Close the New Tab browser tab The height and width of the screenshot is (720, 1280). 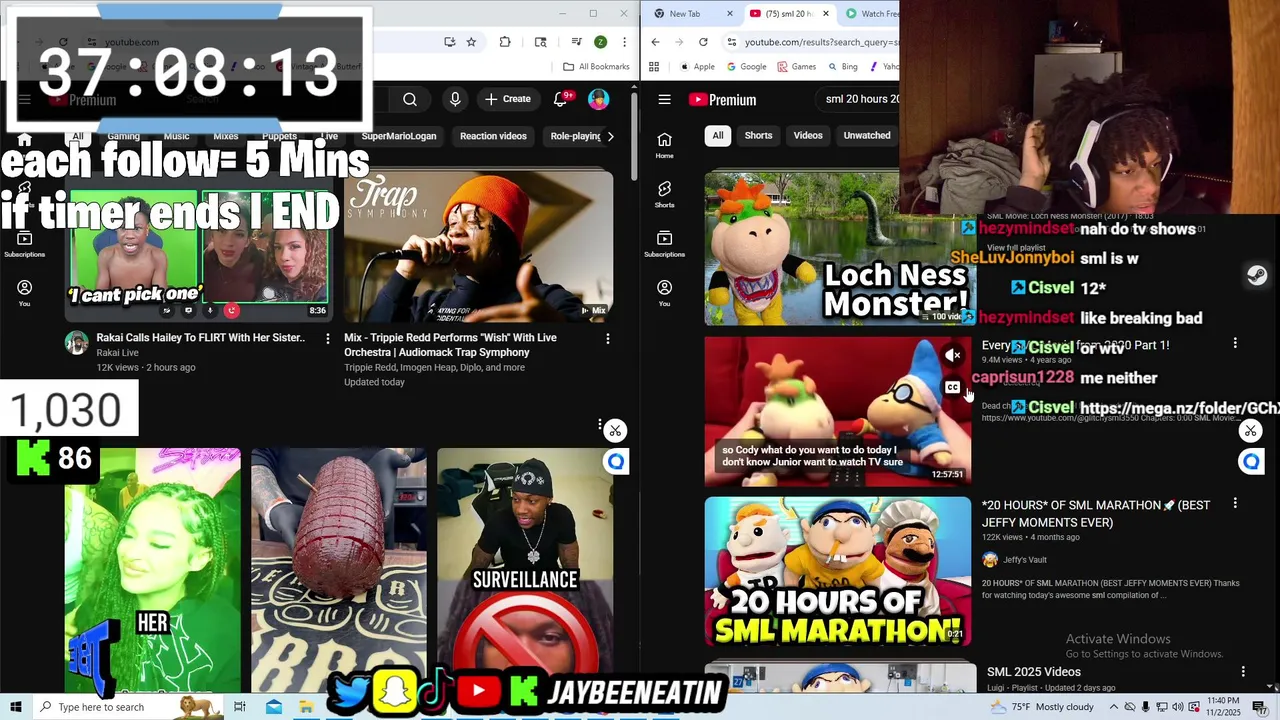(730, 14)
